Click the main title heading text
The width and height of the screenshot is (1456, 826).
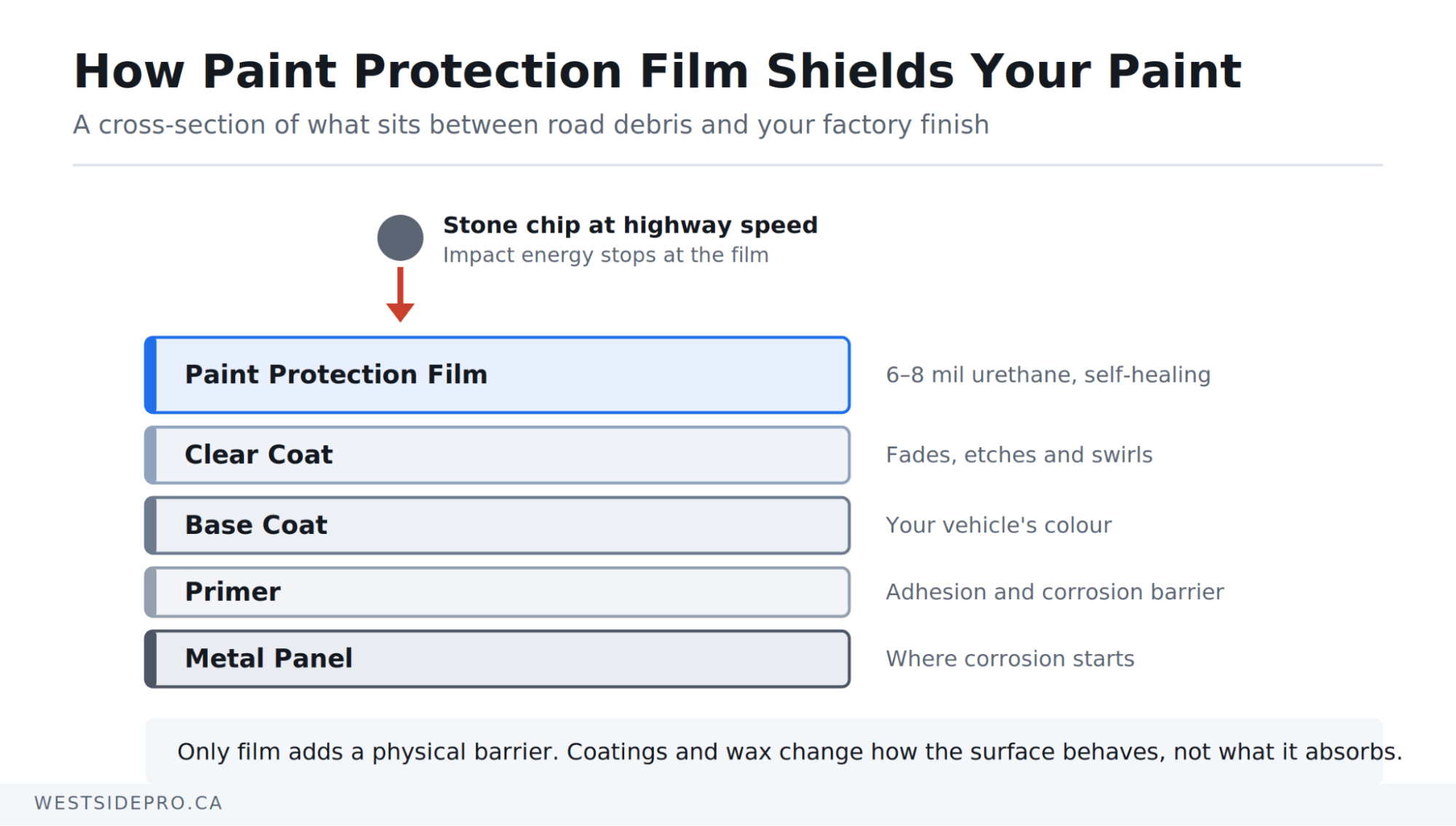[x=657, y=71]
